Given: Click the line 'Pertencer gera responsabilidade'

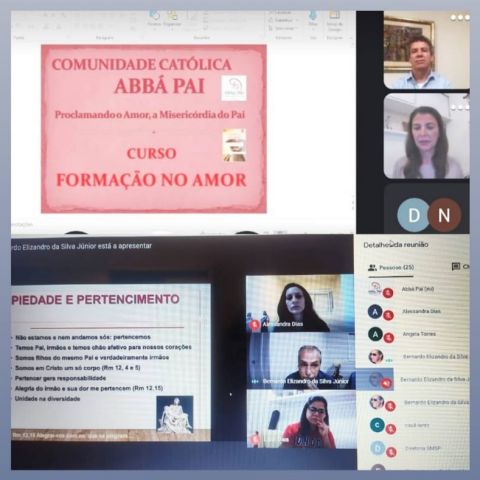Looking at the screenshot, I should pos(60,378).
